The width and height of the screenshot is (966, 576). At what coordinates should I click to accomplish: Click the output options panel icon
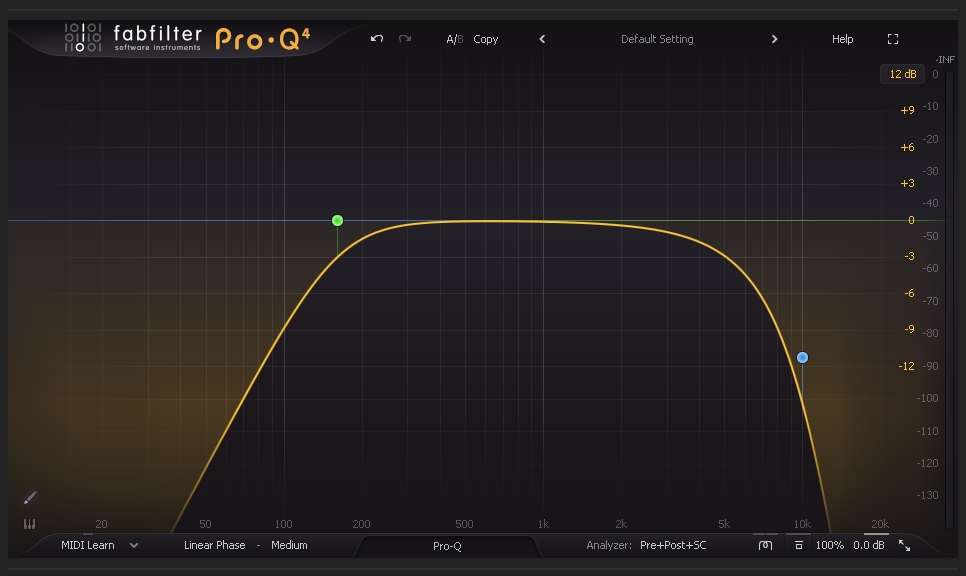(798, 545)
